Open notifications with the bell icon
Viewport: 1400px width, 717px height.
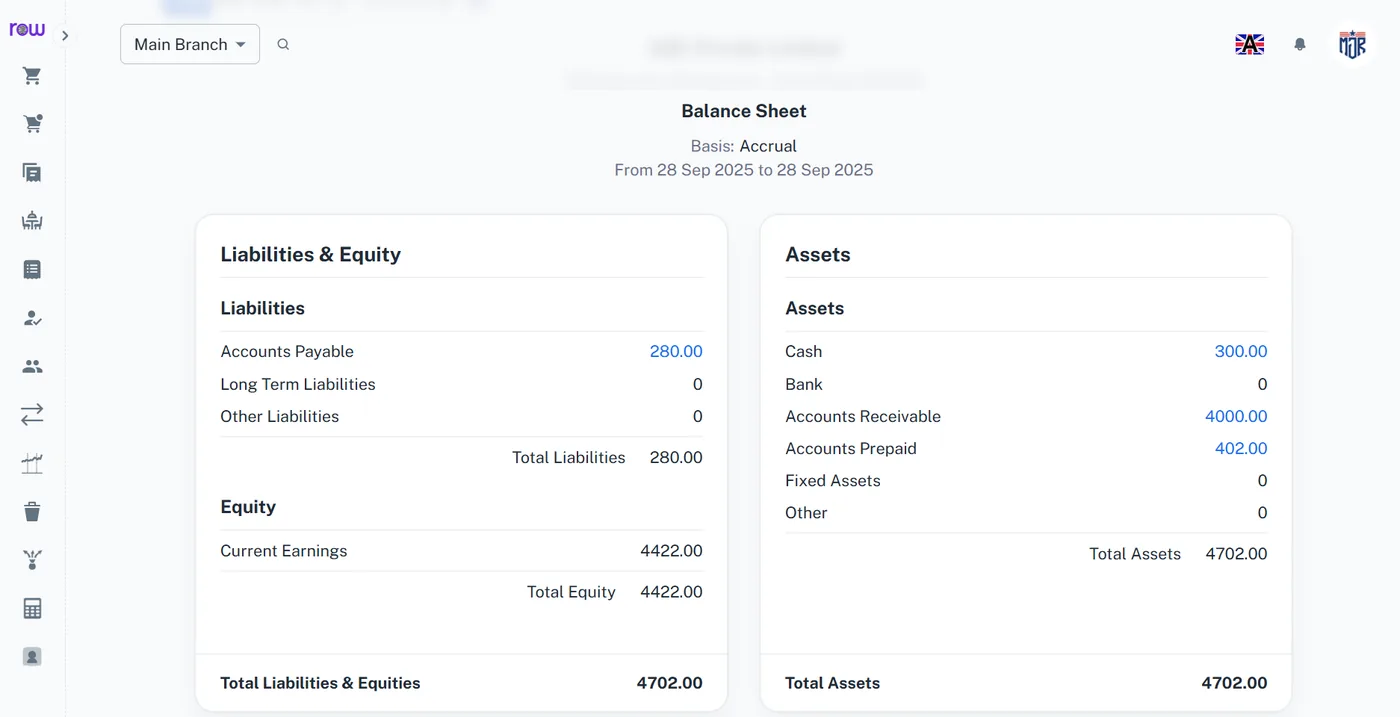coord(1300,44)
